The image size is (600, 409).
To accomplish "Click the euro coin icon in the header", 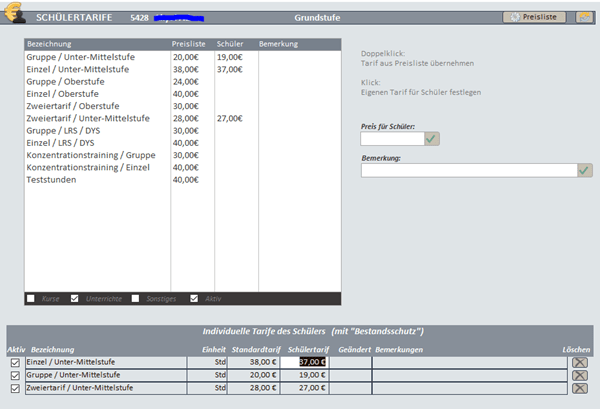I will tap(15, 14).
